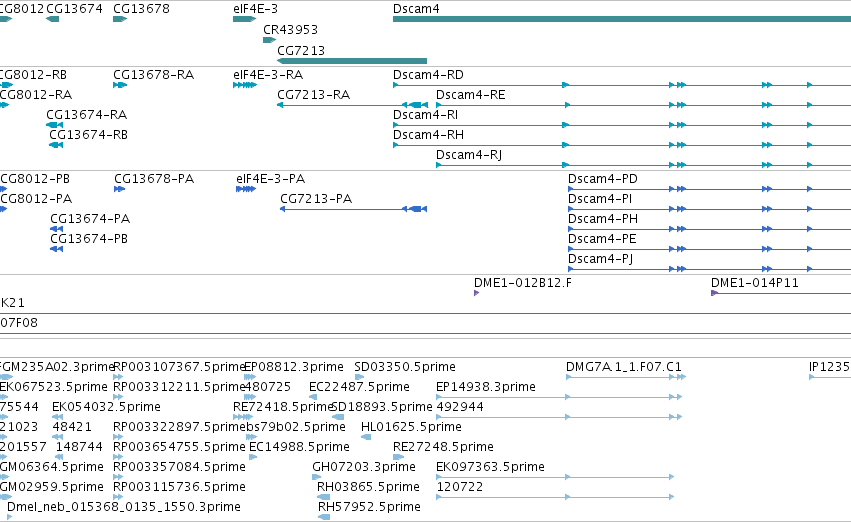Screen dimensions: 851x522
Task: Click the Dscam4-RH transcript label
Action: 428,135
